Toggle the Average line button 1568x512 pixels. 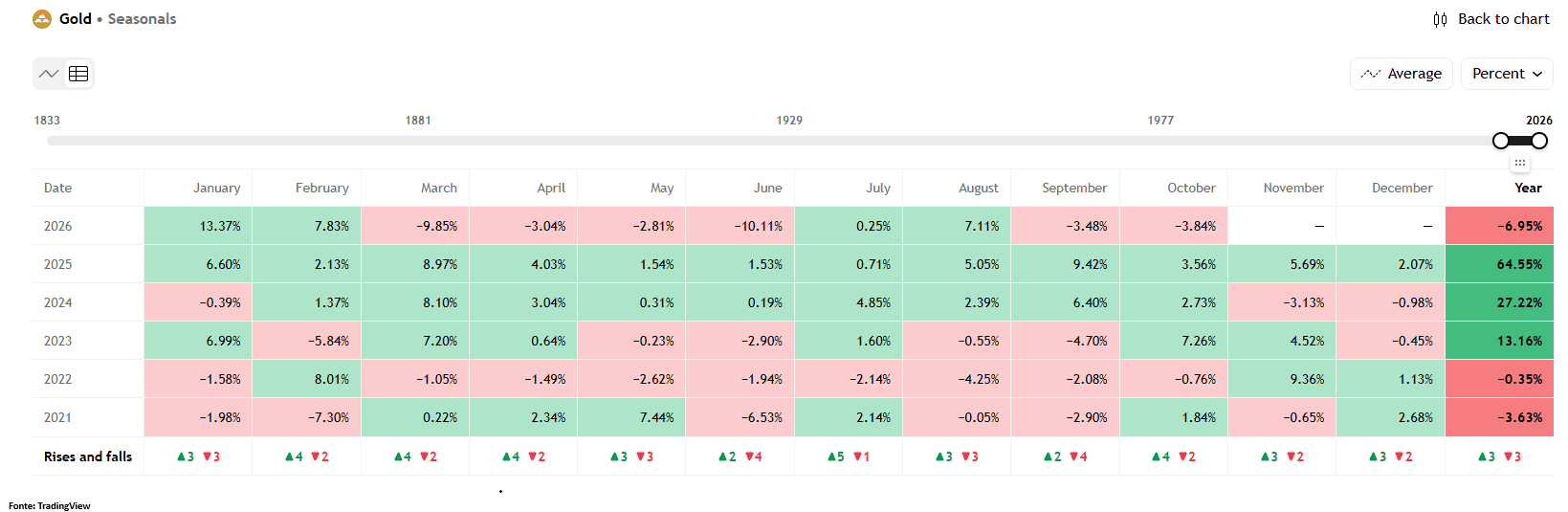click(x=1402, y=74)
